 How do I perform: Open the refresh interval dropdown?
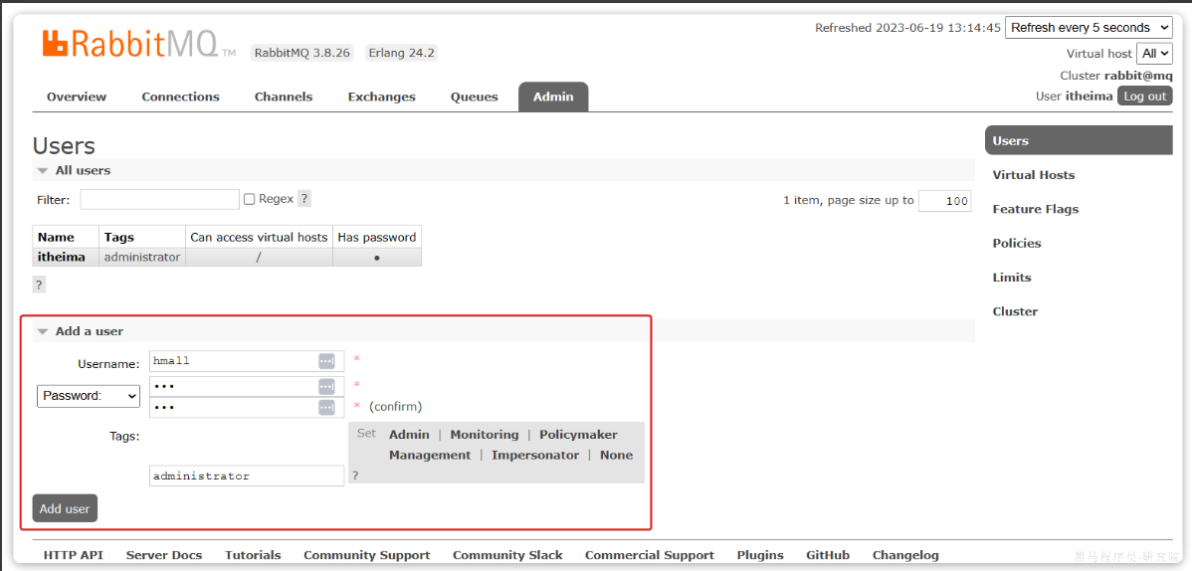pyautogui.click(x=1089, y=27)
